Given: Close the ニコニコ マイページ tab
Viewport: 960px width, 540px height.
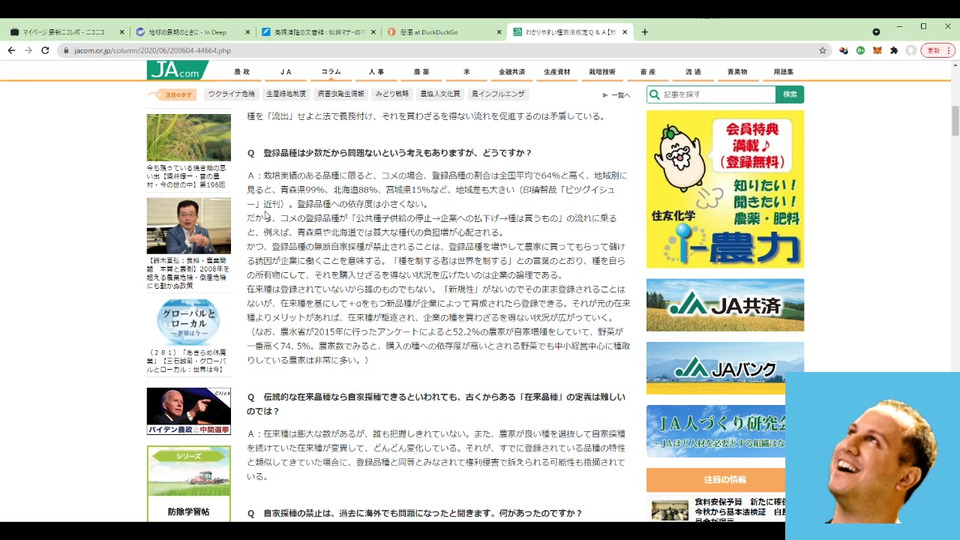Looking at the screenshot, I should [121, 32].
